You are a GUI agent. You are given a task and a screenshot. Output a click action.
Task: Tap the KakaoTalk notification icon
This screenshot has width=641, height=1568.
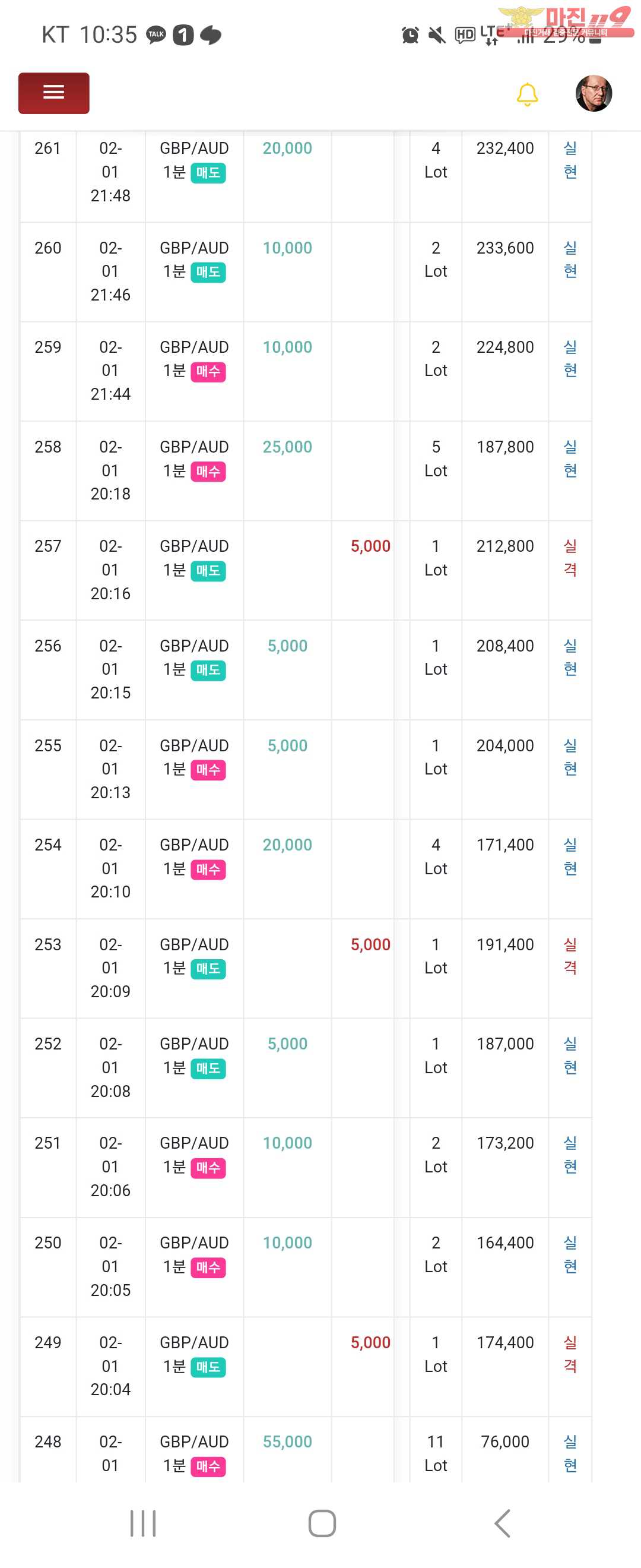pyautogui.click(x=156, y=34)
